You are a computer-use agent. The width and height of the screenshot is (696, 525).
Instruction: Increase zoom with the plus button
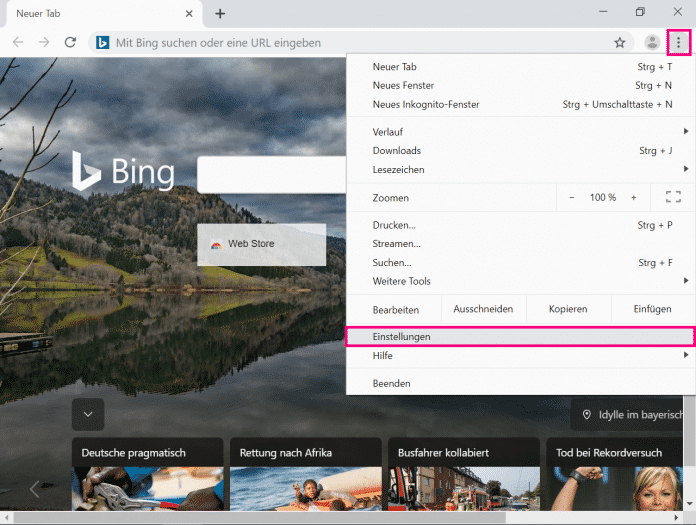(x=633, y=198)
